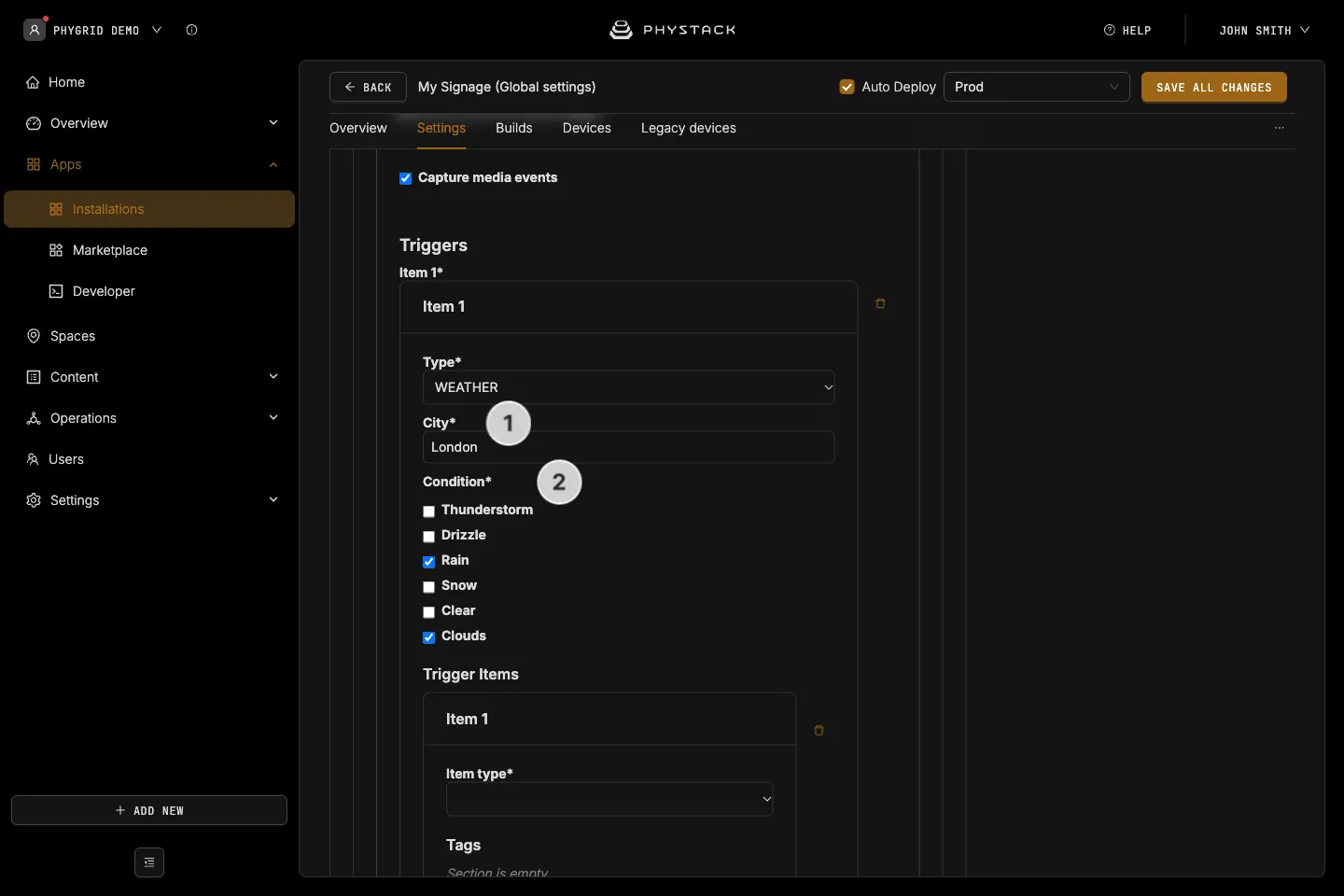Click the Settings gear icon in sidebar
Screen dimensions: 1344x896
coord(34,500)
